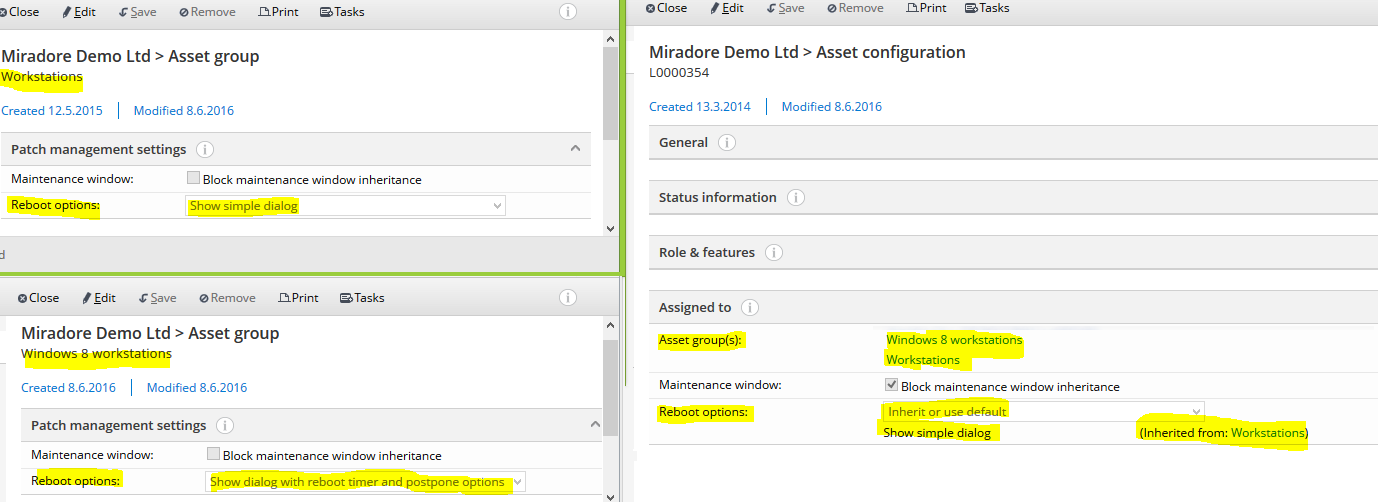The image size is (1378, 502).
Task: Click Created 13.3.2014 link
Action: coord(700,107)
